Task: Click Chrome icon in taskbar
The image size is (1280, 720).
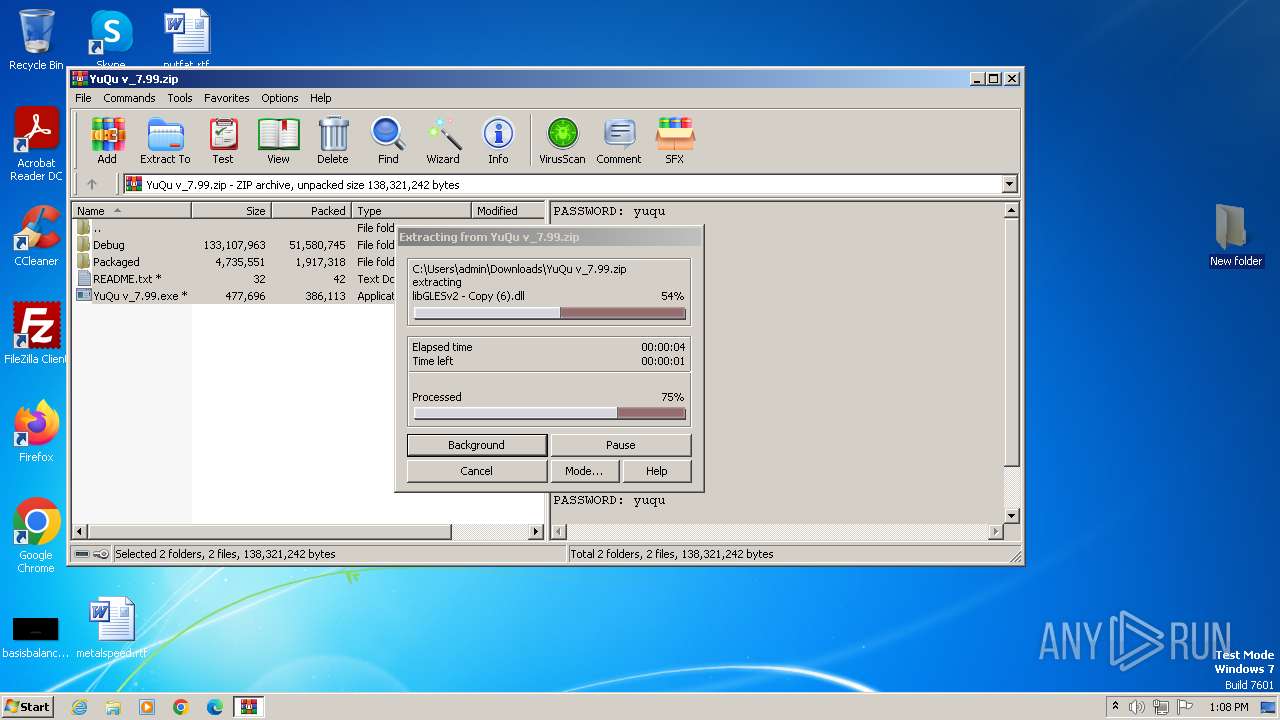Action: (x=181, y=707)
